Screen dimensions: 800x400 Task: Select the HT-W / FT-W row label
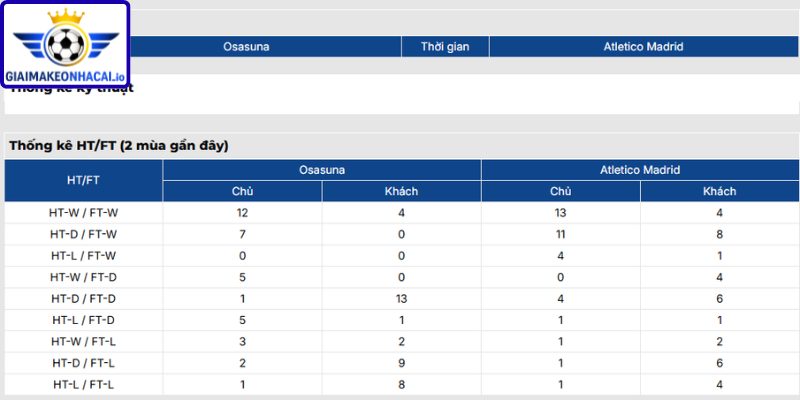83,213
